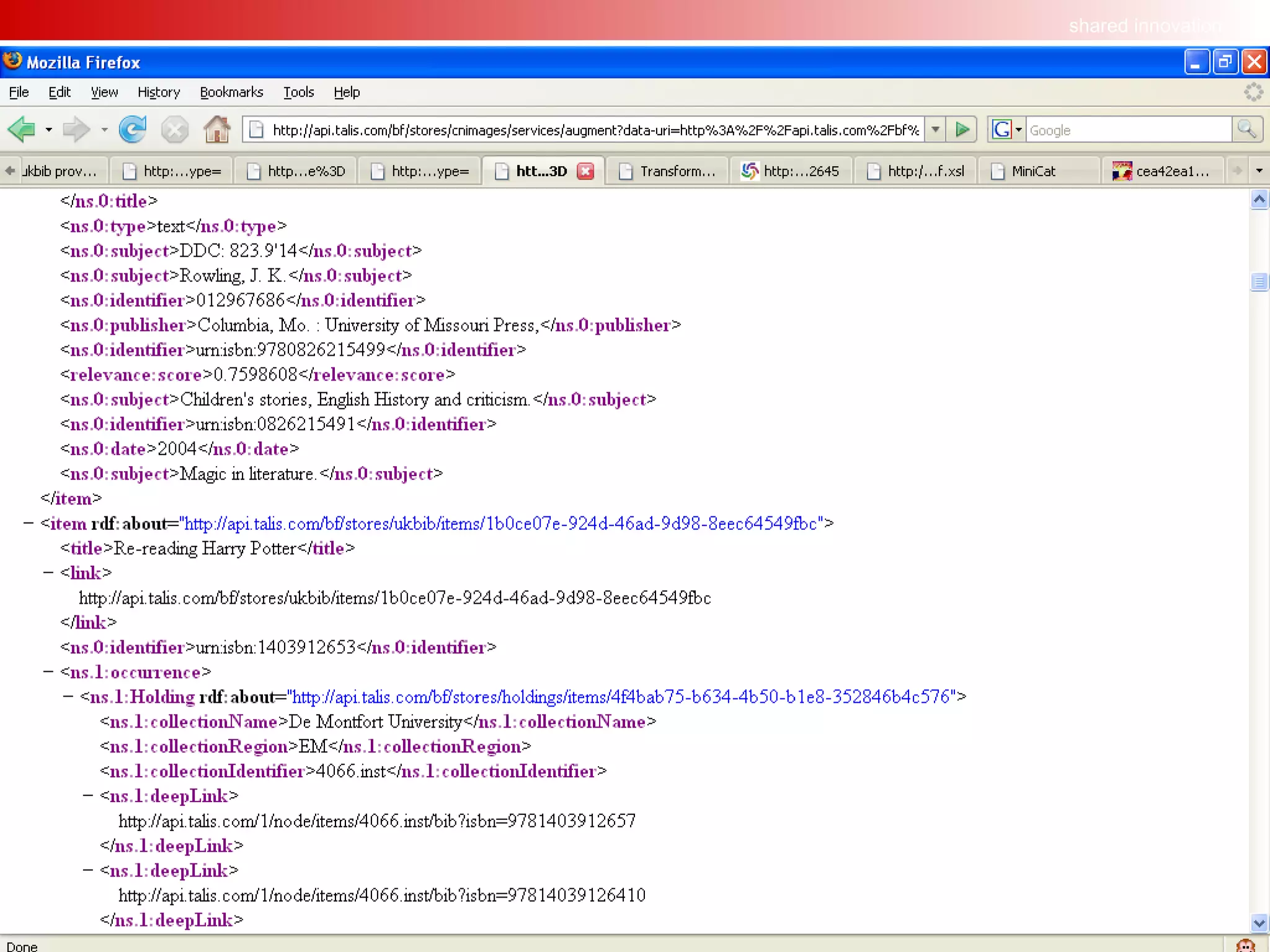Click in the Google search field

pyautogui.click(x=1127, y=130)
